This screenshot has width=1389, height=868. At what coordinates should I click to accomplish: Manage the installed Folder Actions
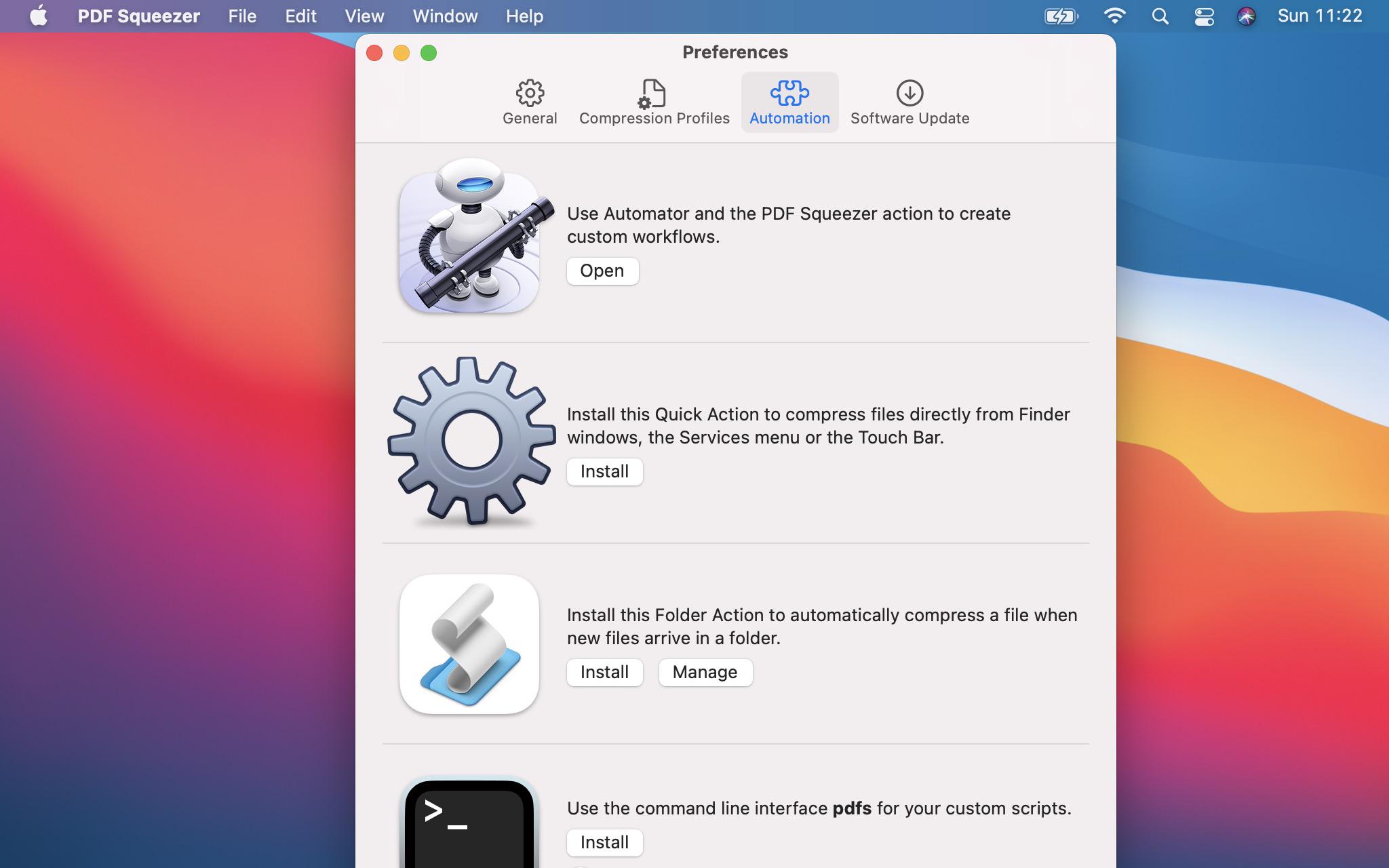(705, 672)
